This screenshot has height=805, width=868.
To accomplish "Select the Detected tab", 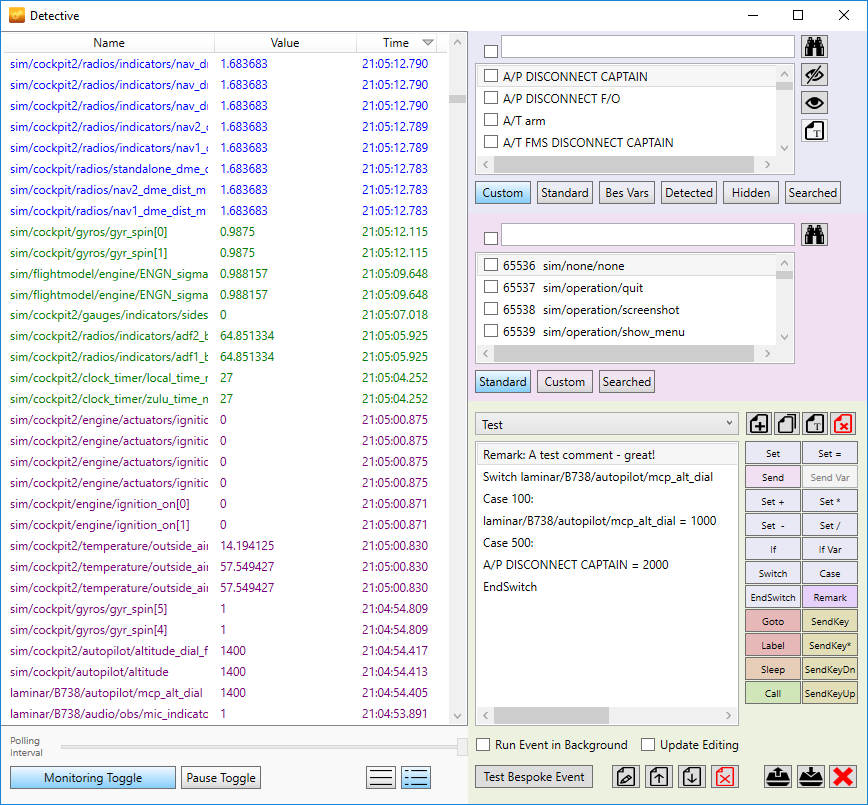I will tap(689, 193).
